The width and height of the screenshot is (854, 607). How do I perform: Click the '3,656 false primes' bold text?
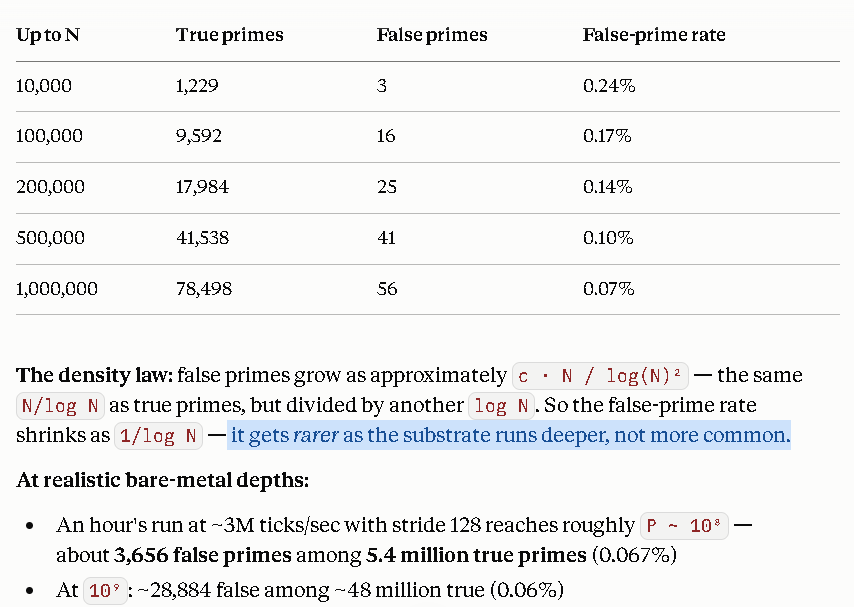pyautogui.click(x=203, y=555)
